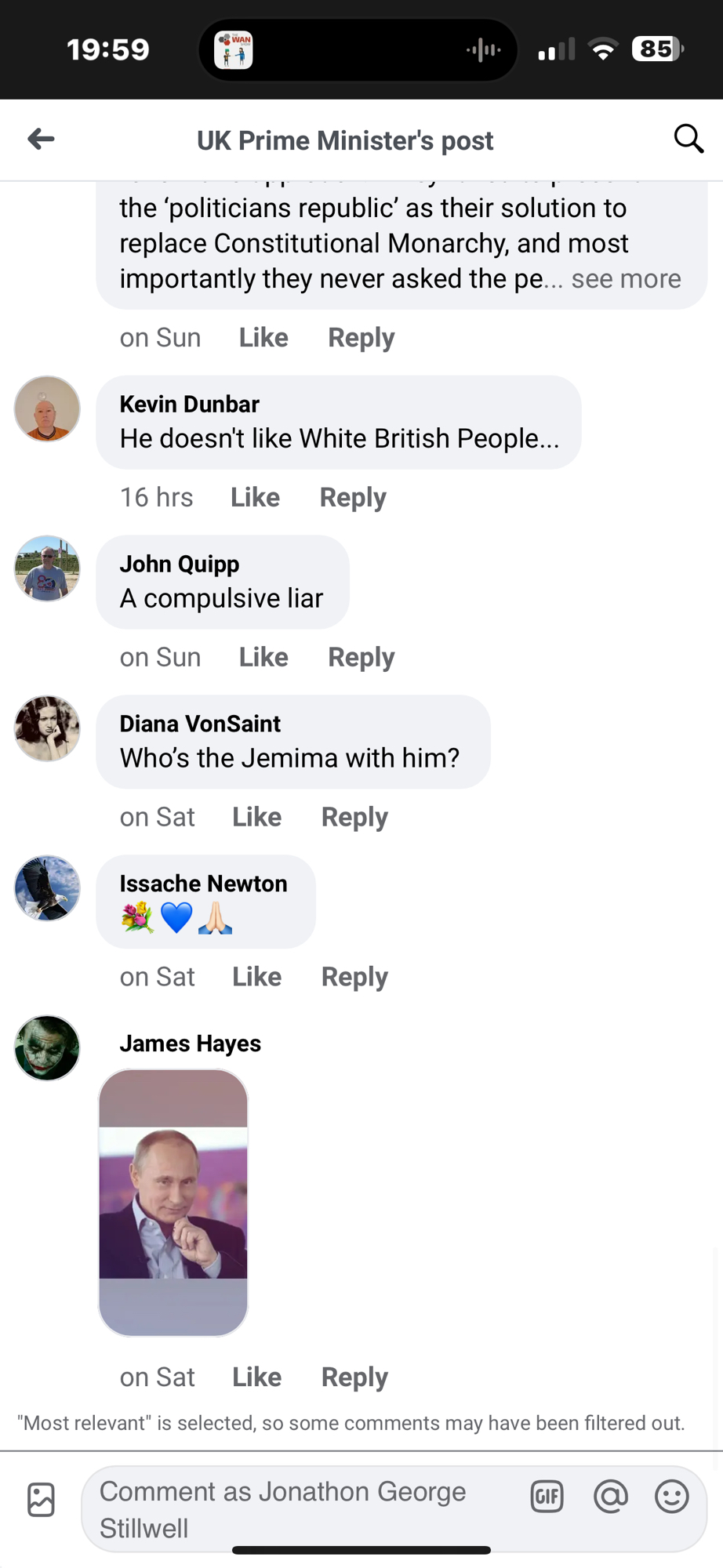Viewport: 723px width, 1568px height.
Task: Open the emoji smiley picker
Action: [672, 1497]
